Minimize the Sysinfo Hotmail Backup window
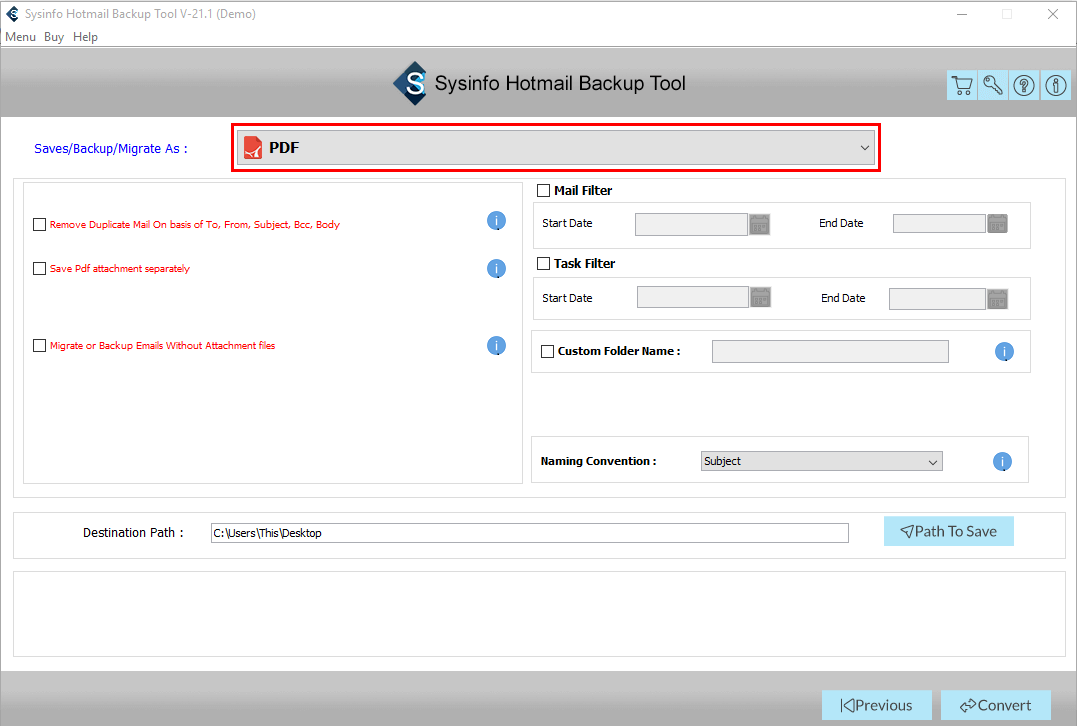Image resolution: width=1077 pixels, height=726 pixels. click(962, 14)
